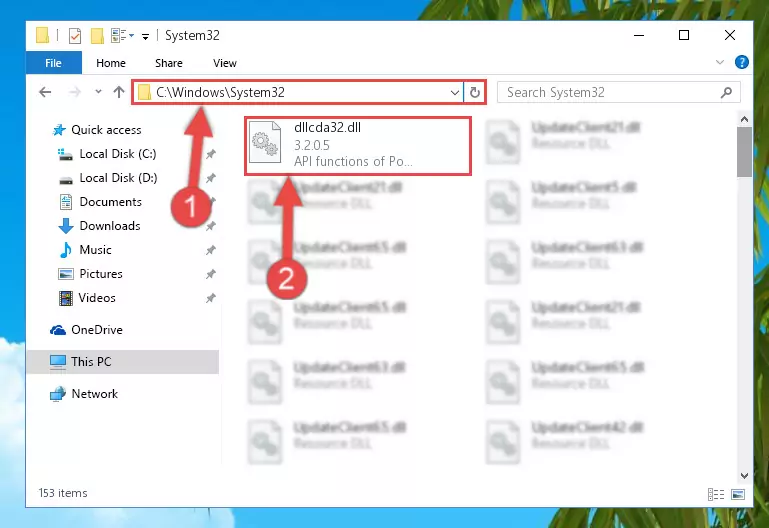This screenshot has height=528, width=769.
Task: Go back with the left arrow button
Action: click(45, 92)
